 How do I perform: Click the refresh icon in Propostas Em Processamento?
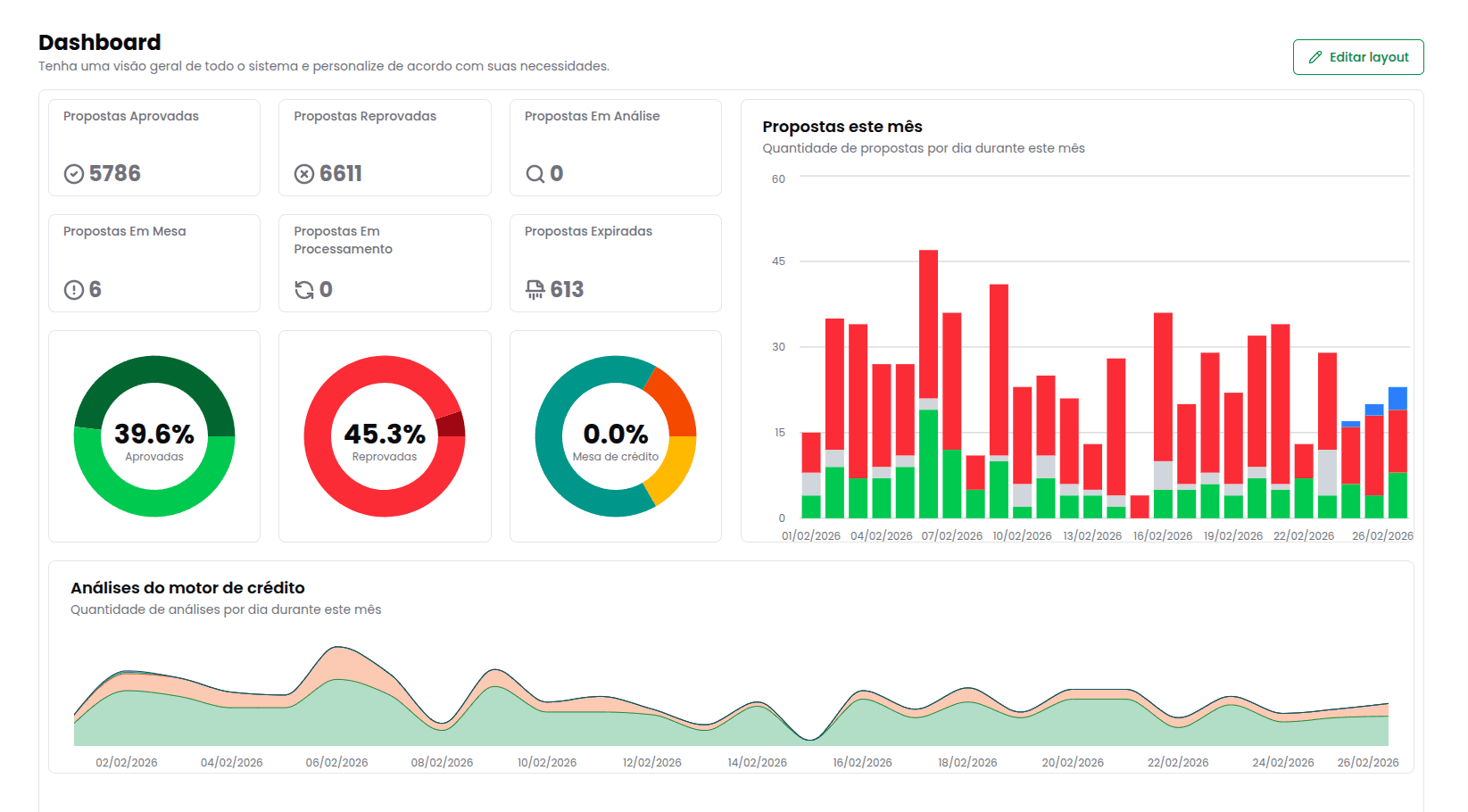click(304, 290)
